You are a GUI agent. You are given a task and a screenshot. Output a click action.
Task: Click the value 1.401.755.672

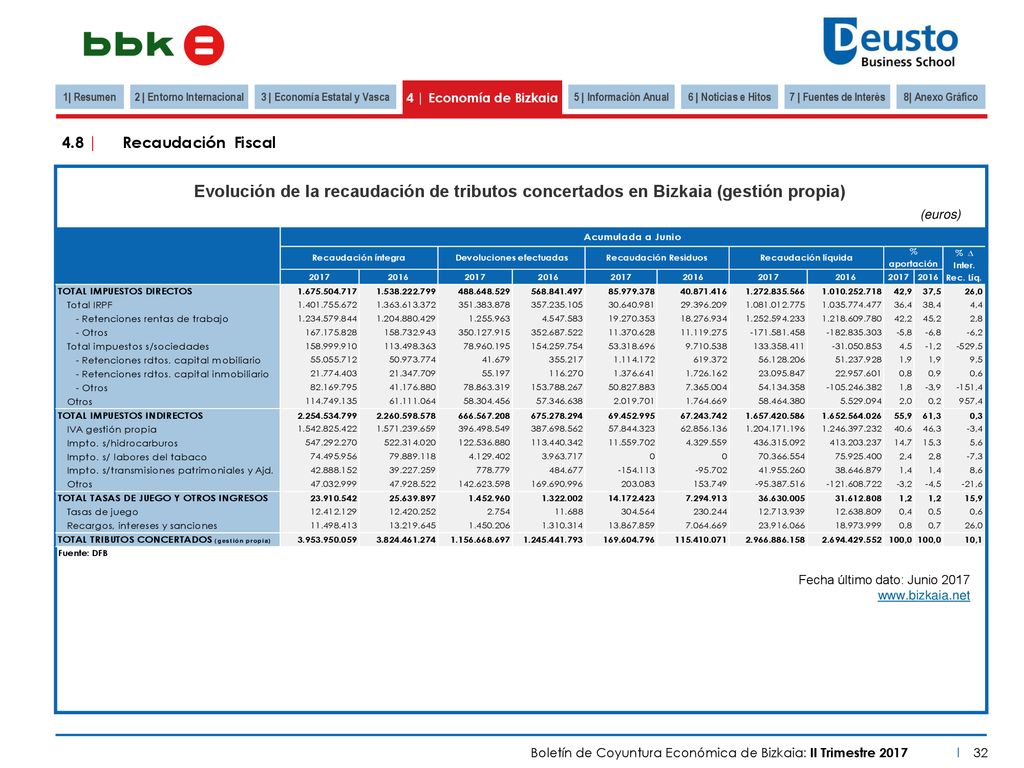(327, 305)
